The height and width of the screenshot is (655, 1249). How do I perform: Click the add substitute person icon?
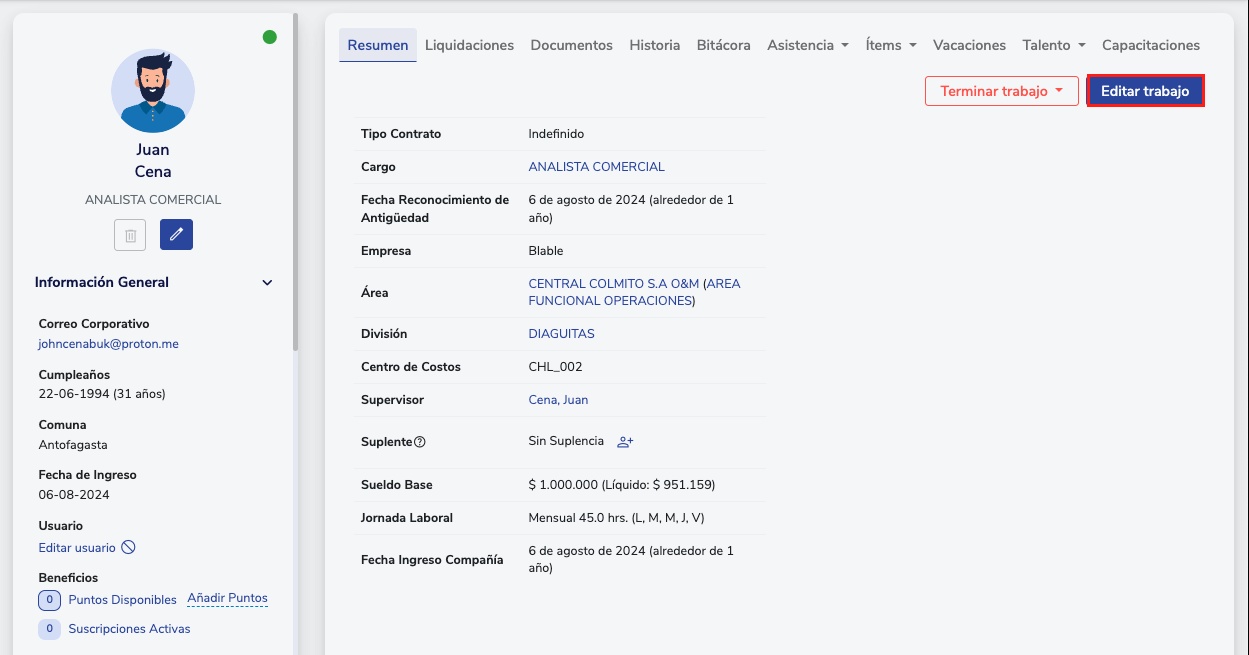[625, 442]
